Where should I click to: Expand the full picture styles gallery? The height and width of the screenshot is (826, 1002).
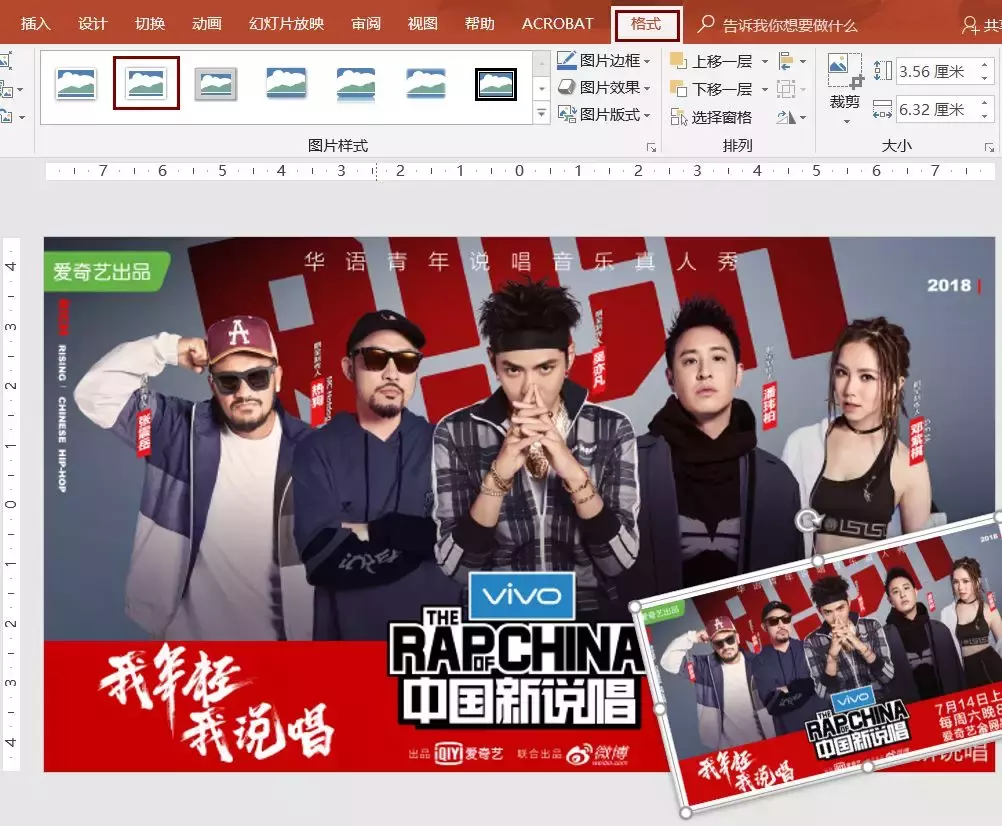pos(542,113)
